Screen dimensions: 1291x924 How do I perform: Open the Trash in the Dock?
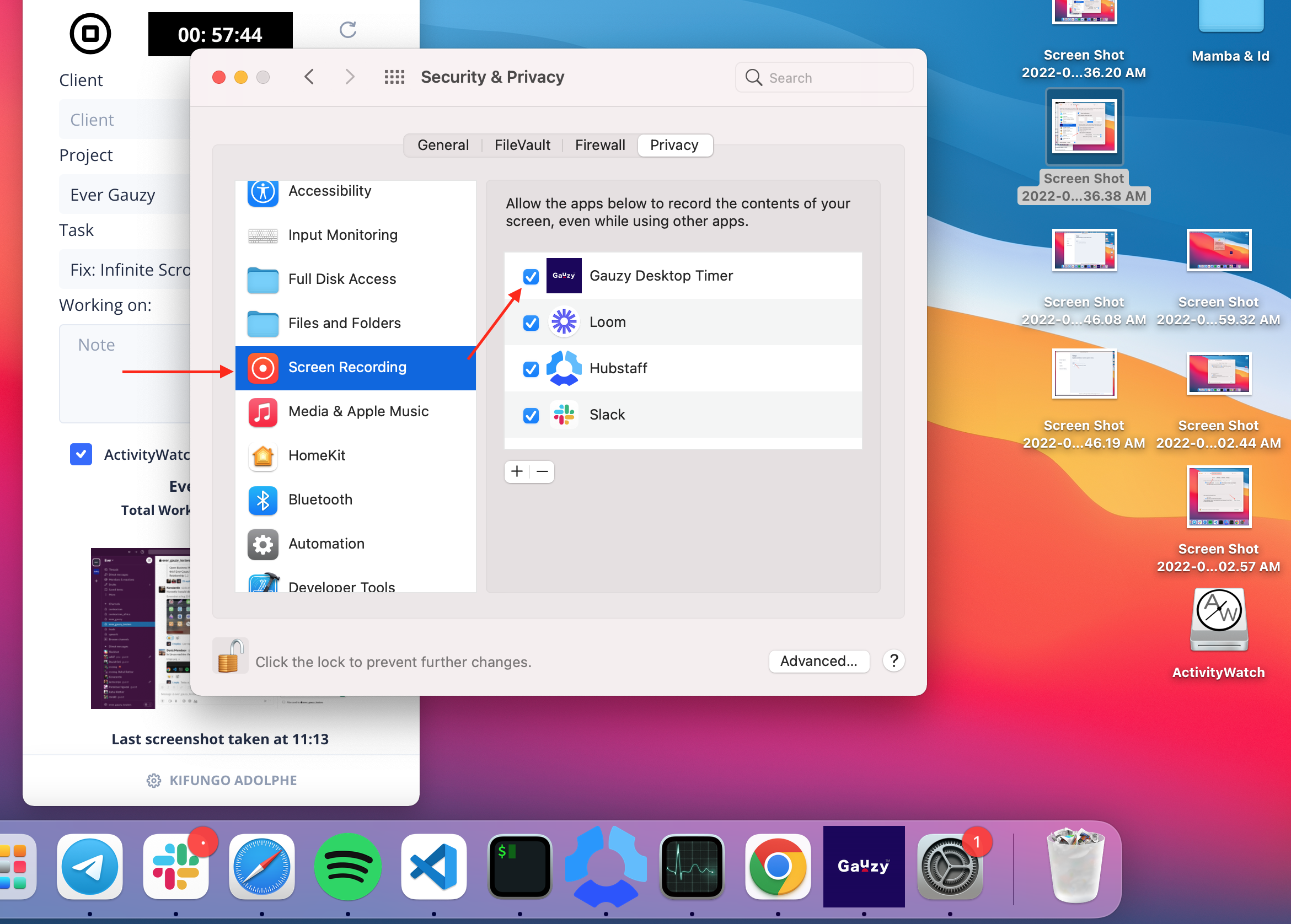point(1075,866)
